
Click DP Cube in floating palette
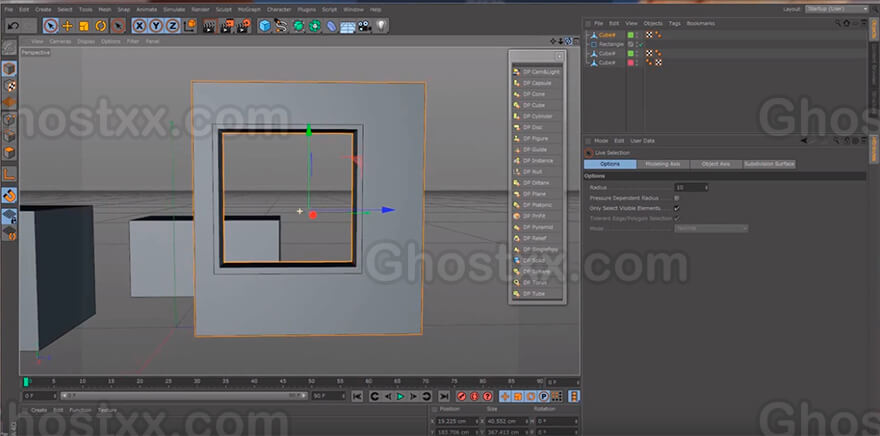pyautogui.click(x=537, y=105)
